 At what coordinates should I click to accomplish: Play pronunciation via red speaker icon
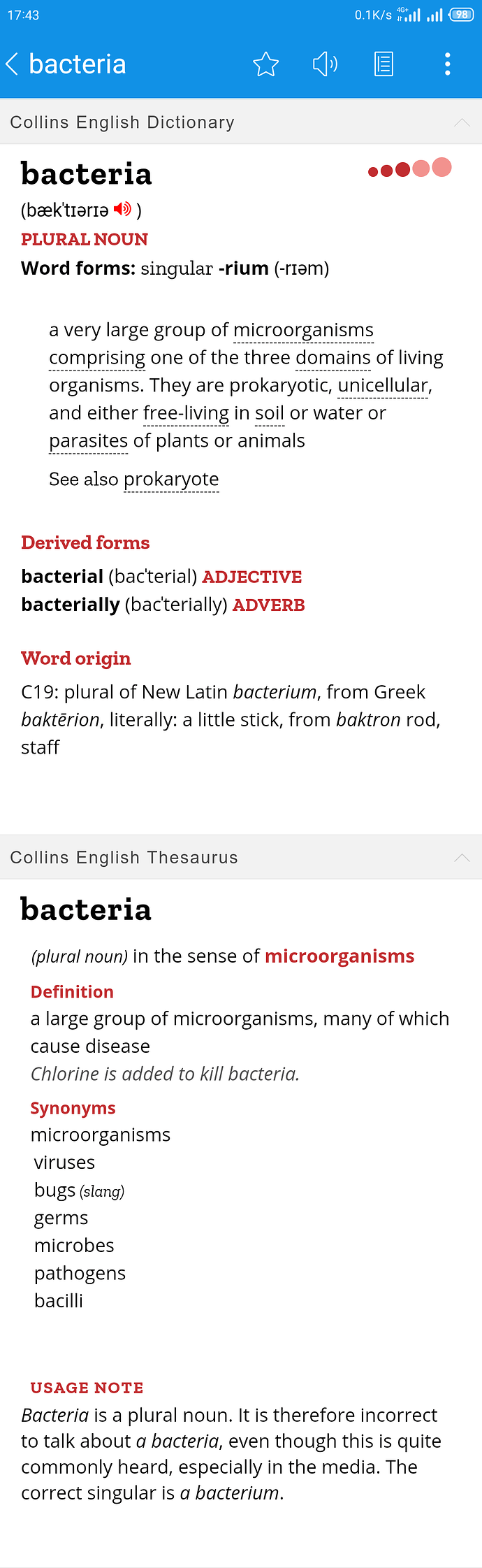(123, 209)
